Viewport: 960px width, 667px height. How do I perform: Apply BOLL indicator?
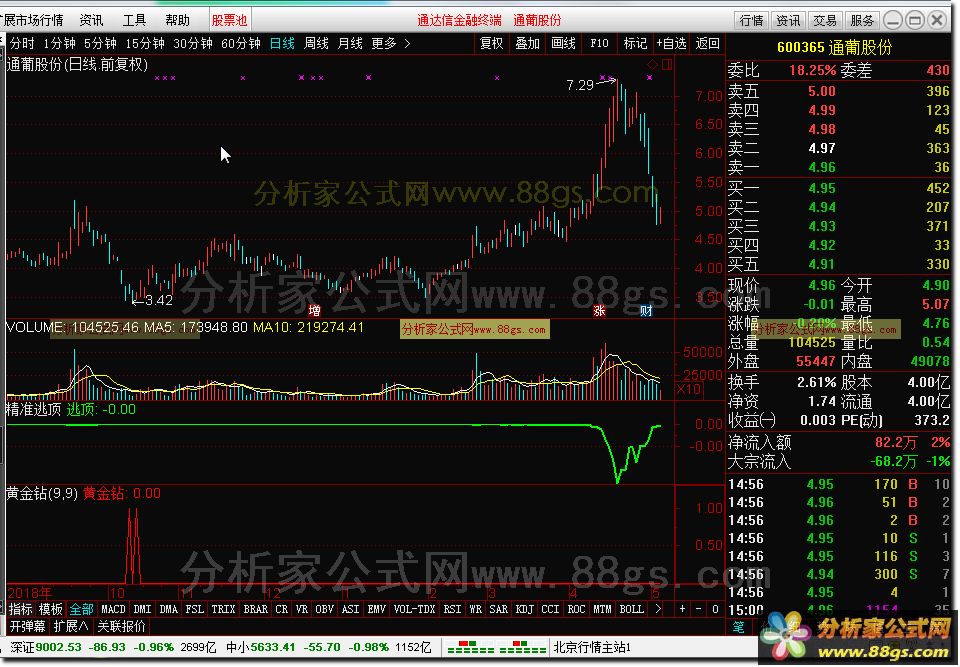click(632, 609)
